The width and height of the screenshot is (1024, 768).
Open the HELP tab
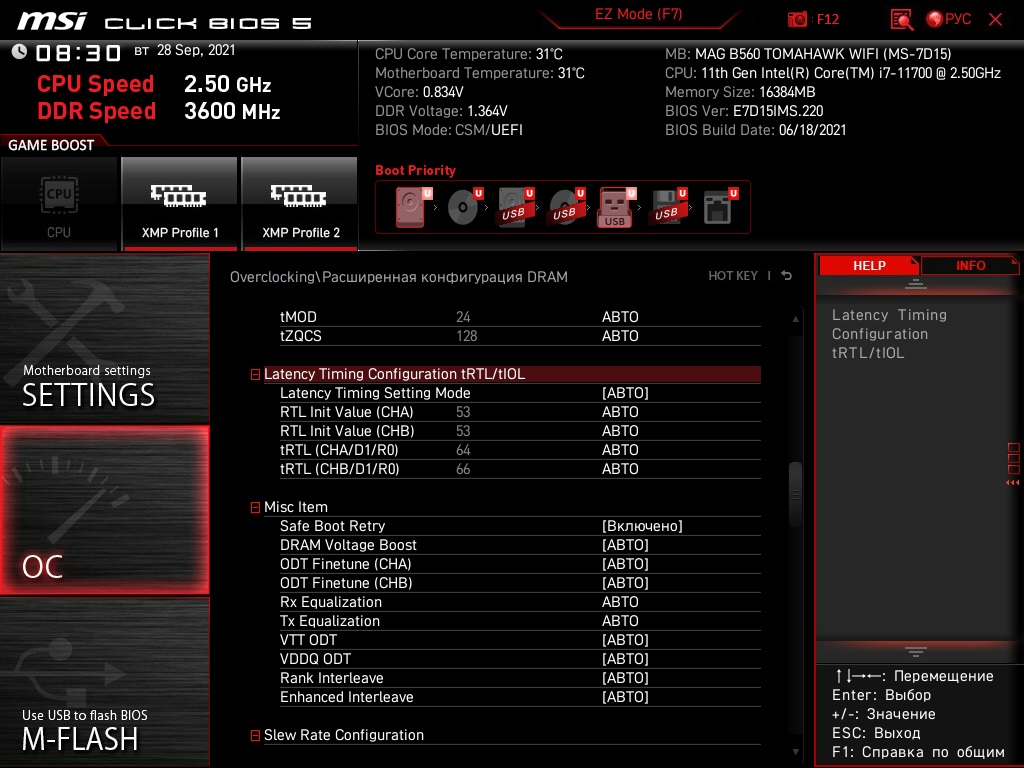pos(869,265)
